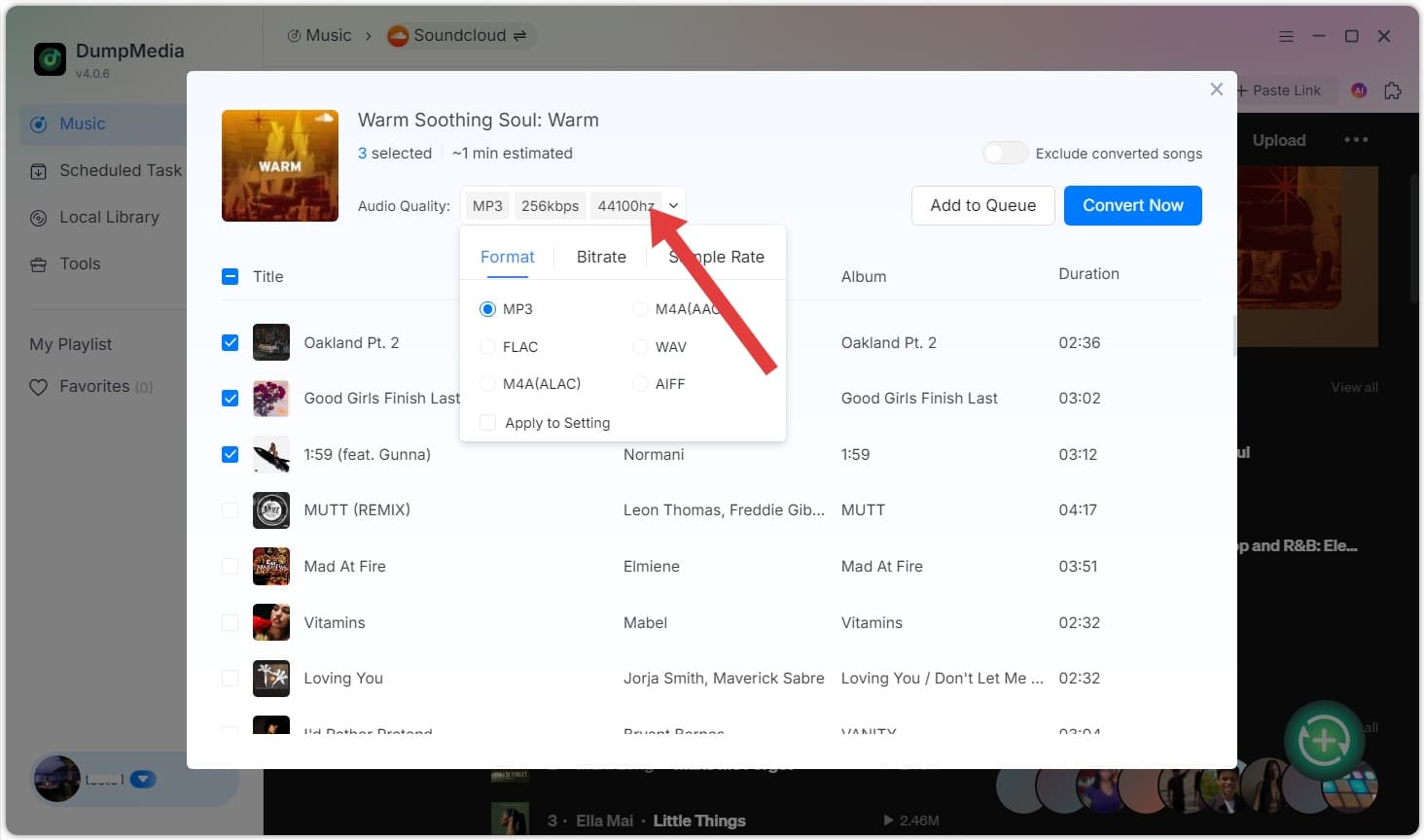This screenshot has width=1424, height=840.
Task: Click the Soundcloud source switcher
Action: point(457,36)
